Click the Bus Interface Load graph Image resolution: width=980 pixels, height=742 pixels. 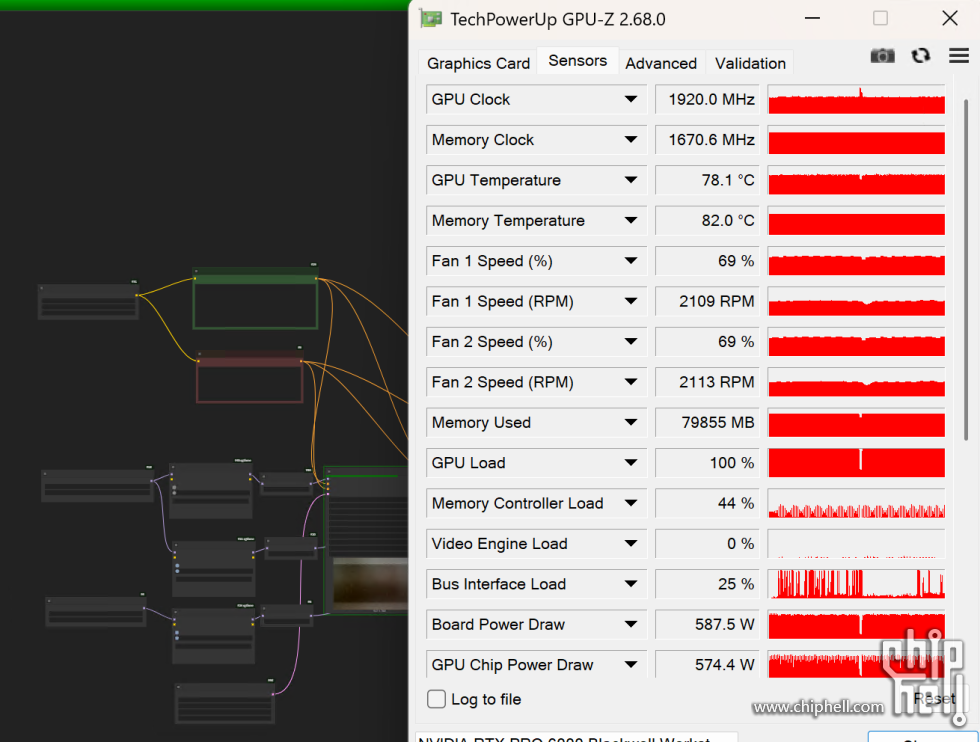pos(856,584)
